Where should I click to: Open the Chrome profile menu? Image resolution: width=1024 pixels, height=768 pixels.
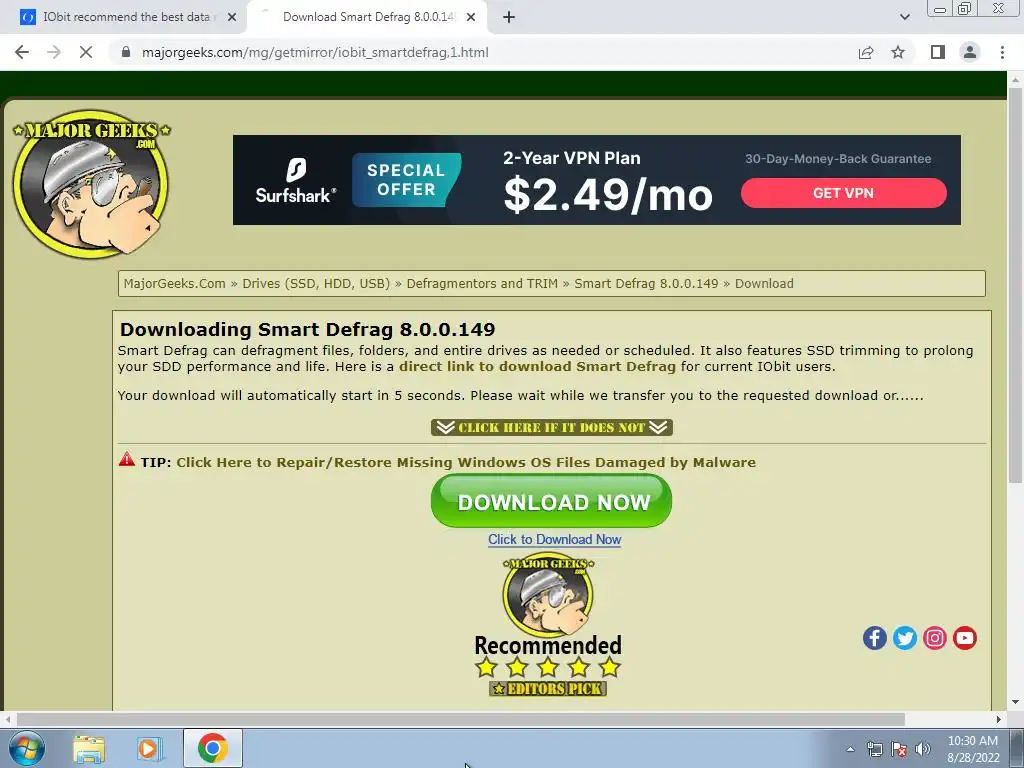970,52
